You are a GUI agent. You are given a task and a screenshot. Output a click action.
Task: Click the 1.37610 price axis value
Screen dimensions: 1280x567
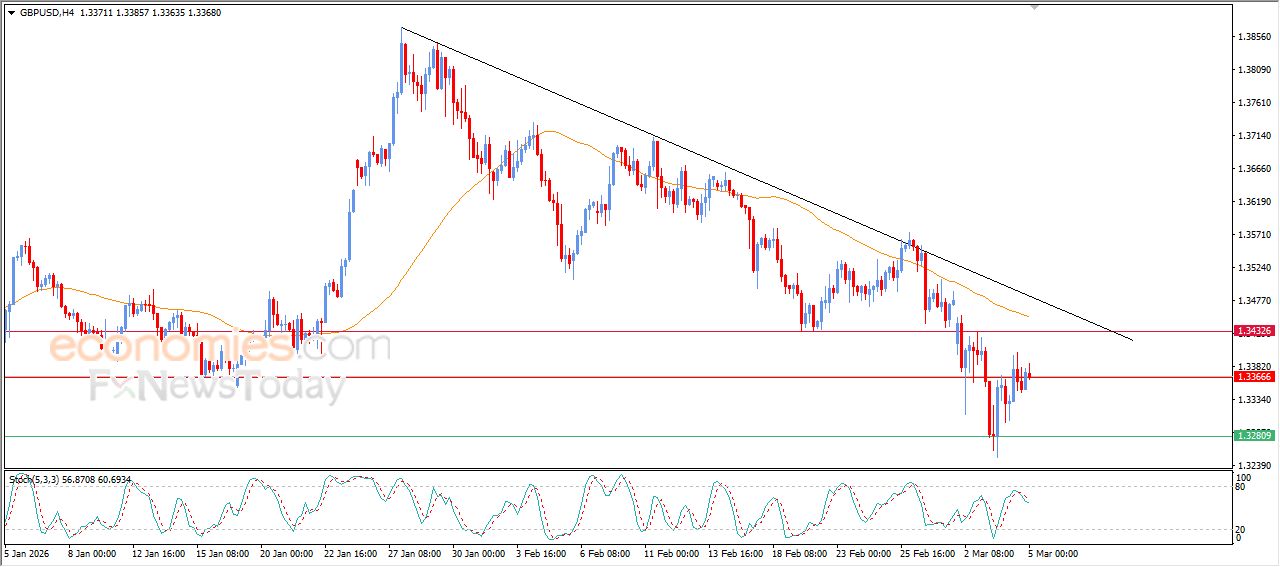pos(1255,103)
